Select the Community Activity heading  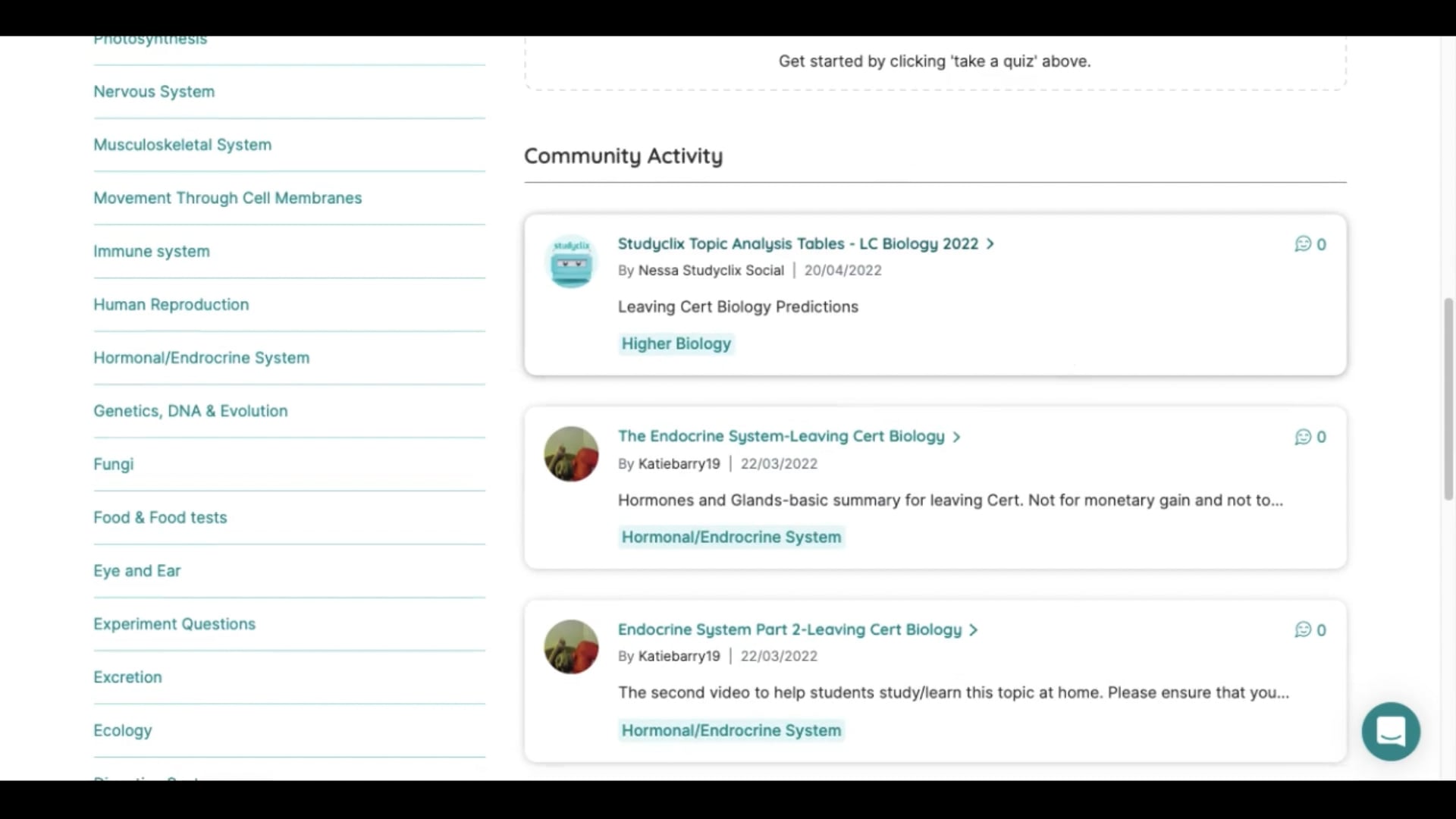[x=623, y=156]
